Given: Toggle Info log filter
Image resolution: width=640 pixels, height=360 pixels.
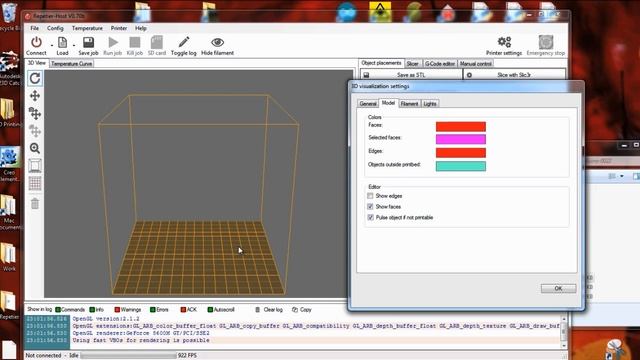Looking at the screenshot, I should pos(97,310).
